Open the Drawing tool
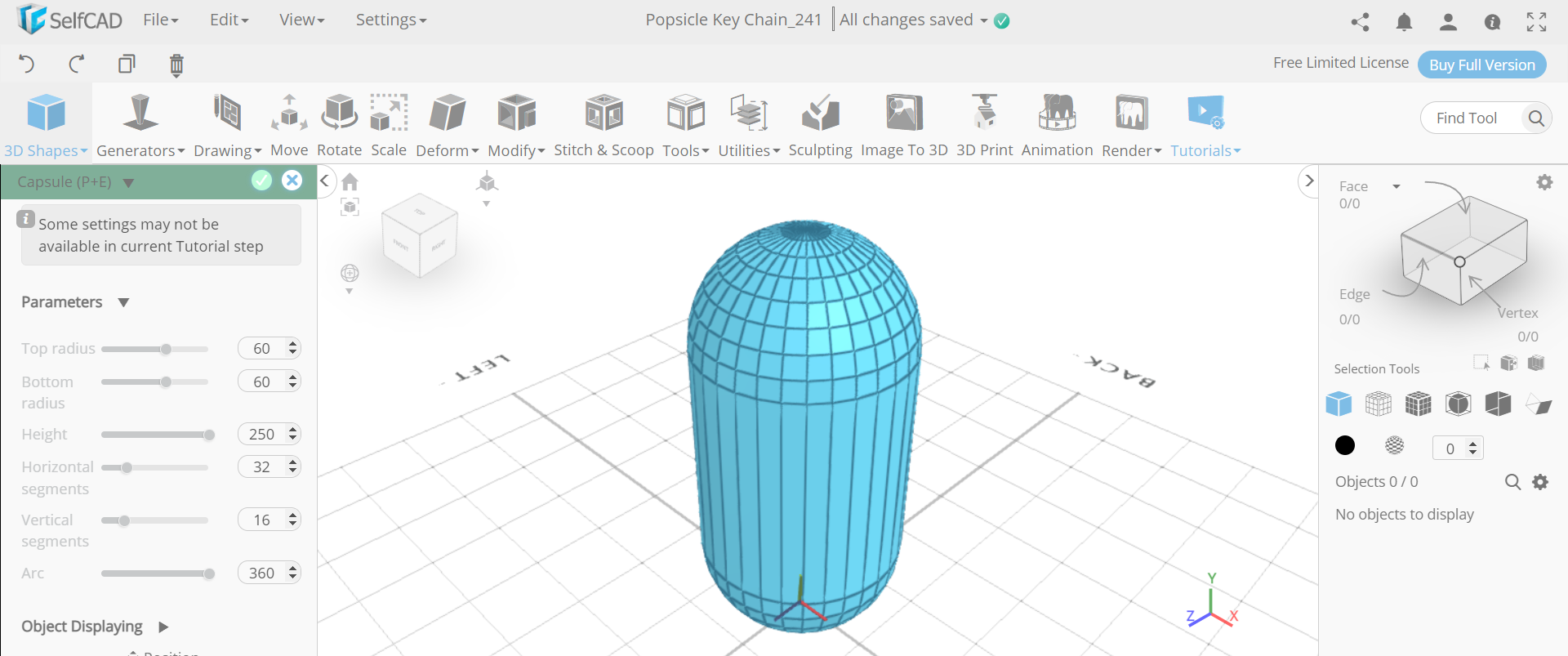This screenshot has width=1568, height=656. pos(227,124)
